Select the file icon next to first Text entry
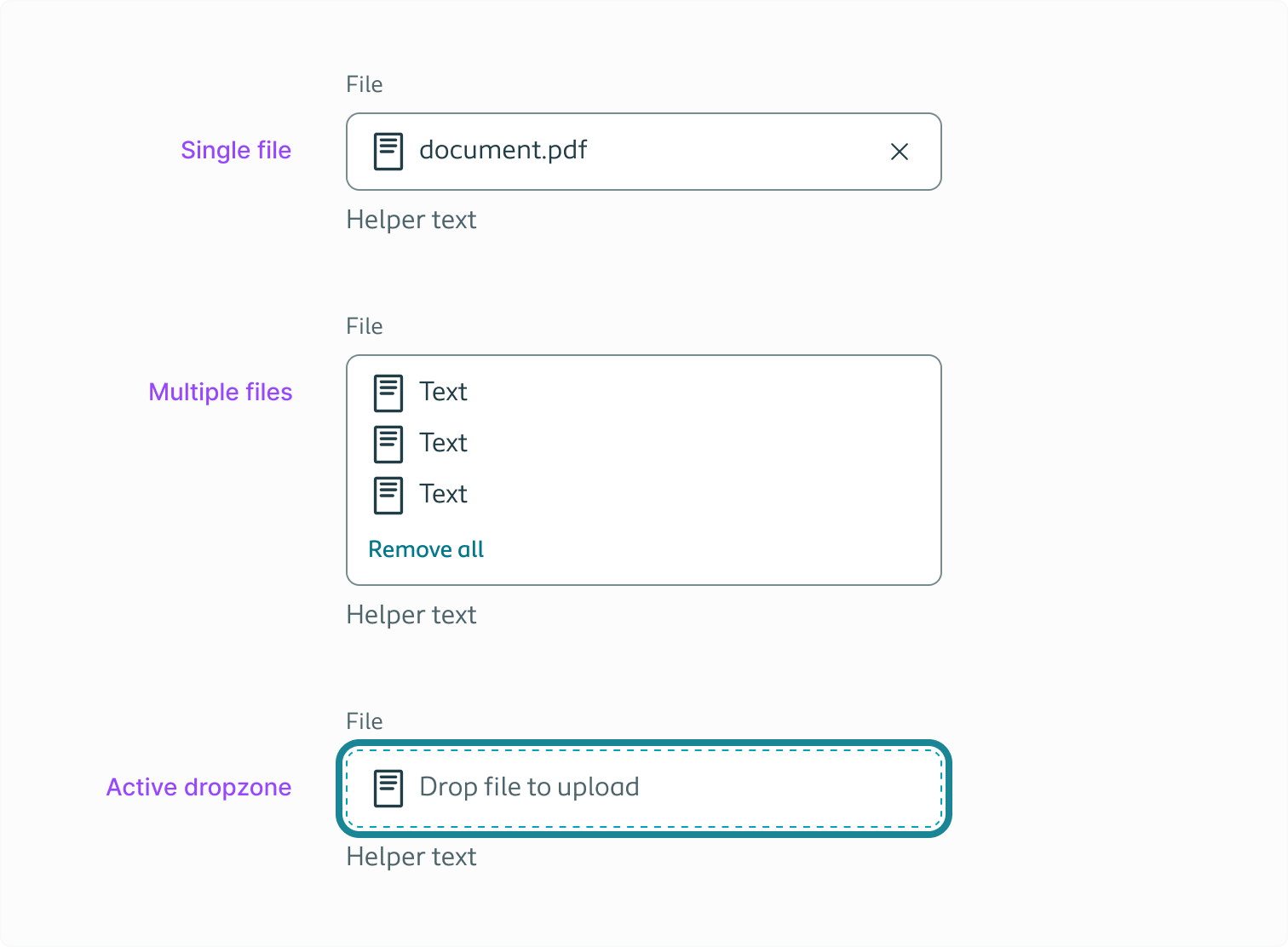This screenshot has height=947, width=1288. (x=388, y=393)
